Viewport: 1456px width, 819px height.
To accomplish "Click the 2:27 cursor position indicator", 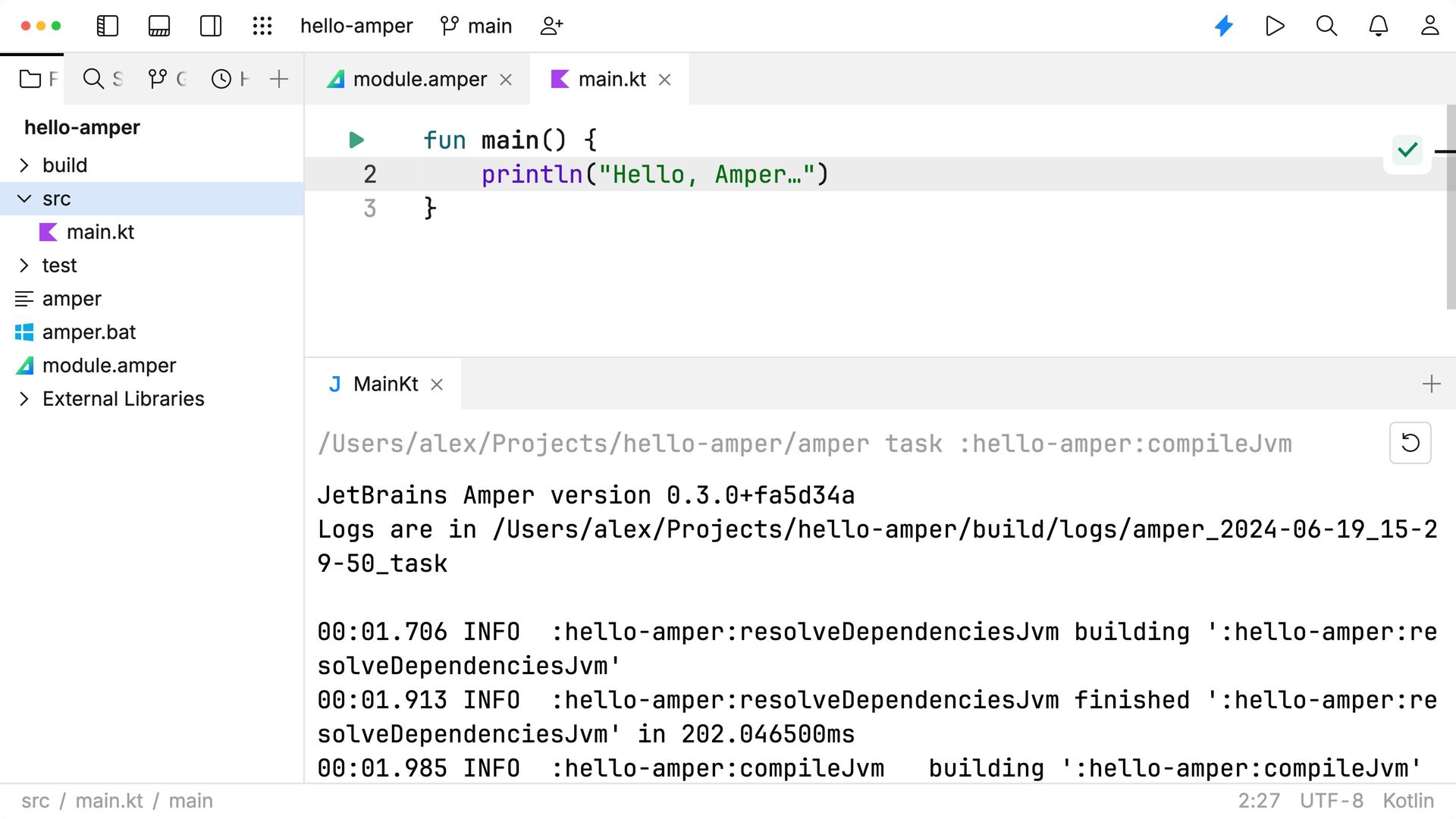I will [x=1259, y=801].
